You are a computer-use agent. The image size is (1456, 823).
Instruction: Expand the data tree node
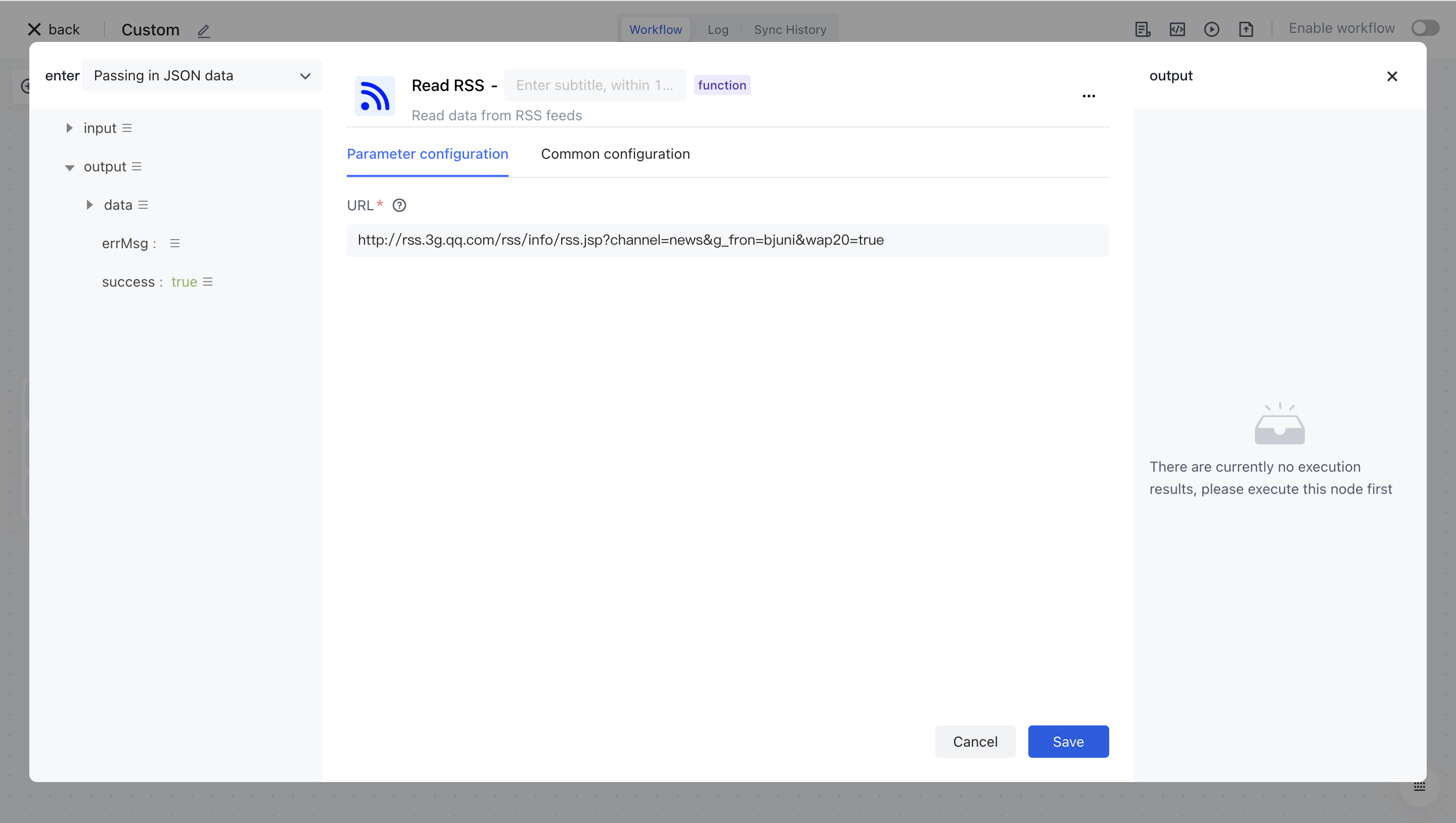coord(89,205)
